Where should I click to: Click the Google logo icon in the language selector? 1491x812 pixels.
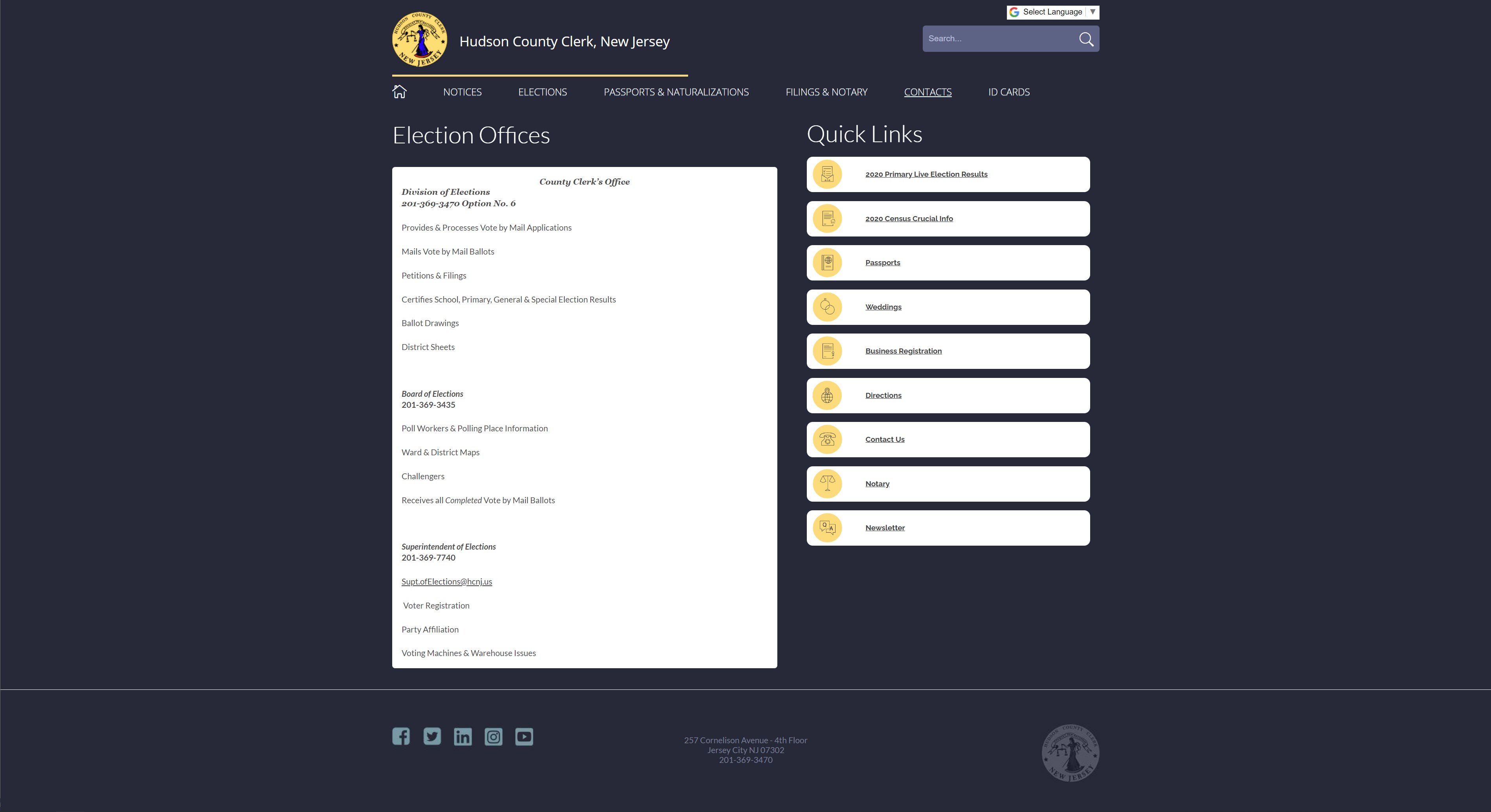tap(1014, 12)
